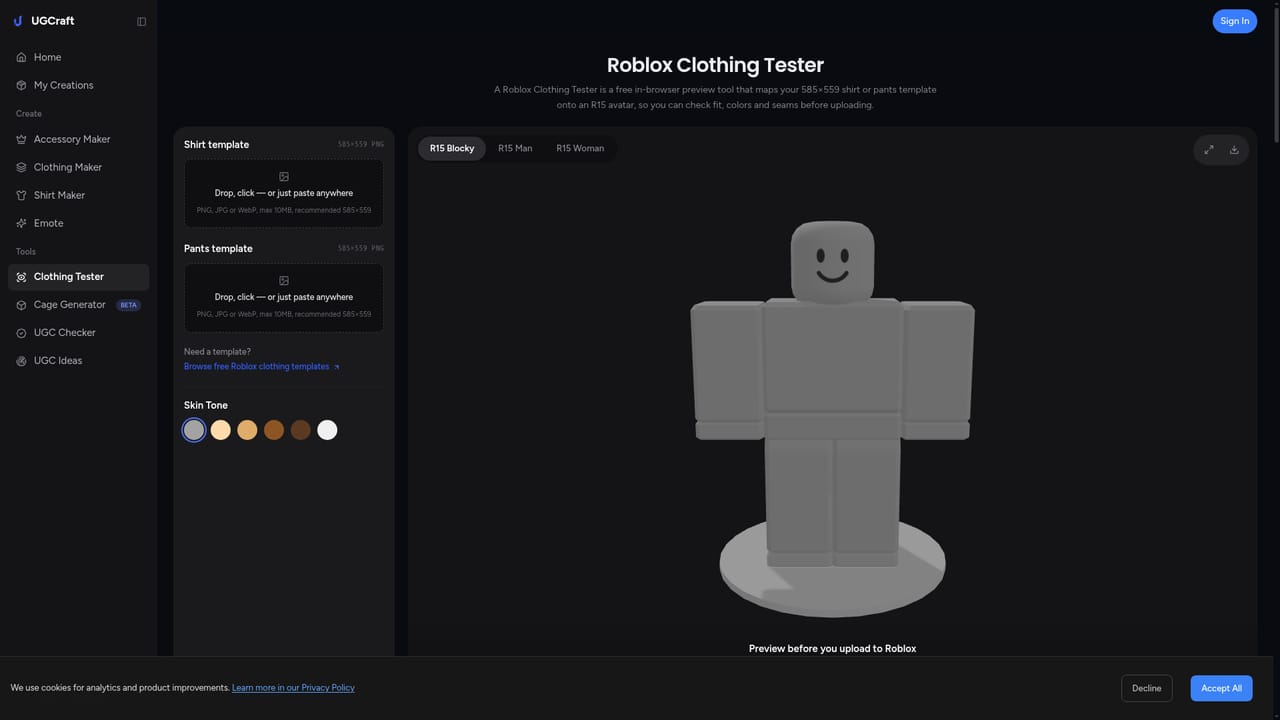Click the UGC Ideas icon
1280x720 pixels.
(21, 361)
